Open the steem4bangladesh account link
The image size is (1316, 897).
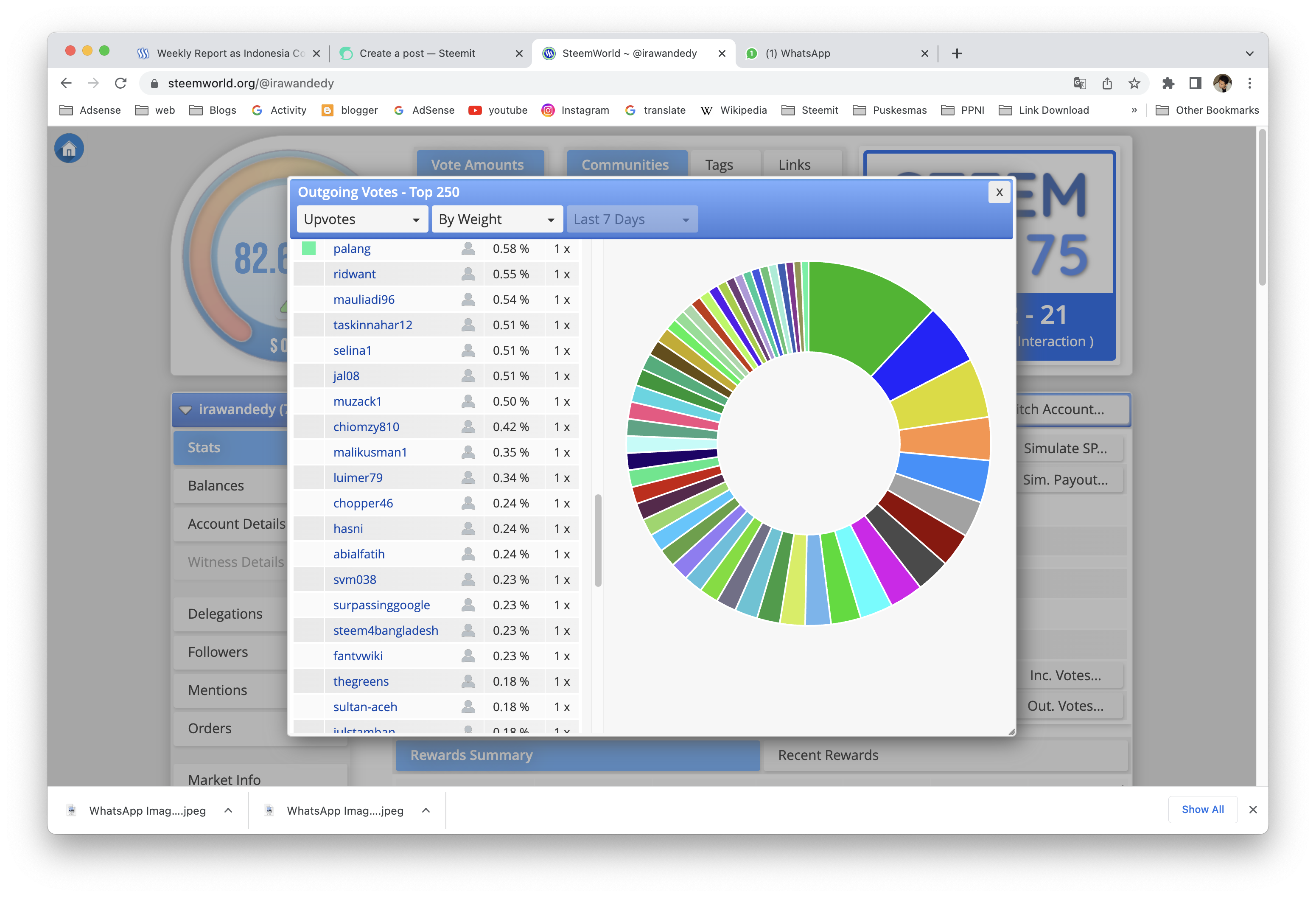(x=386, y=630)
